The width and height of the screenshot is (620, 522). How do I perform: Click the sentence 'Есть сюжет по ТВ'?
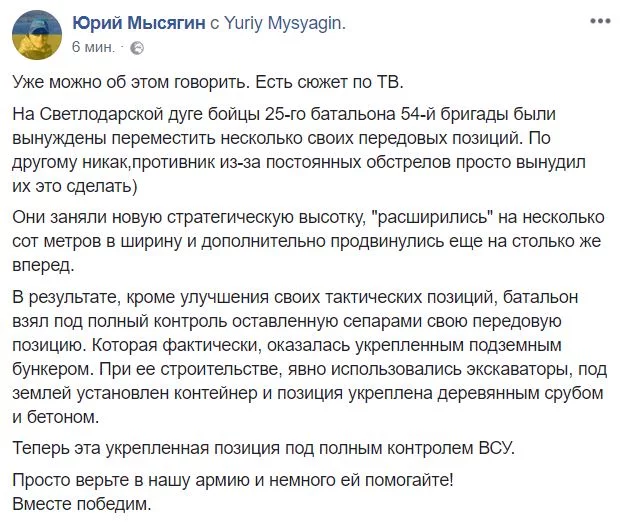click(329, 82)
